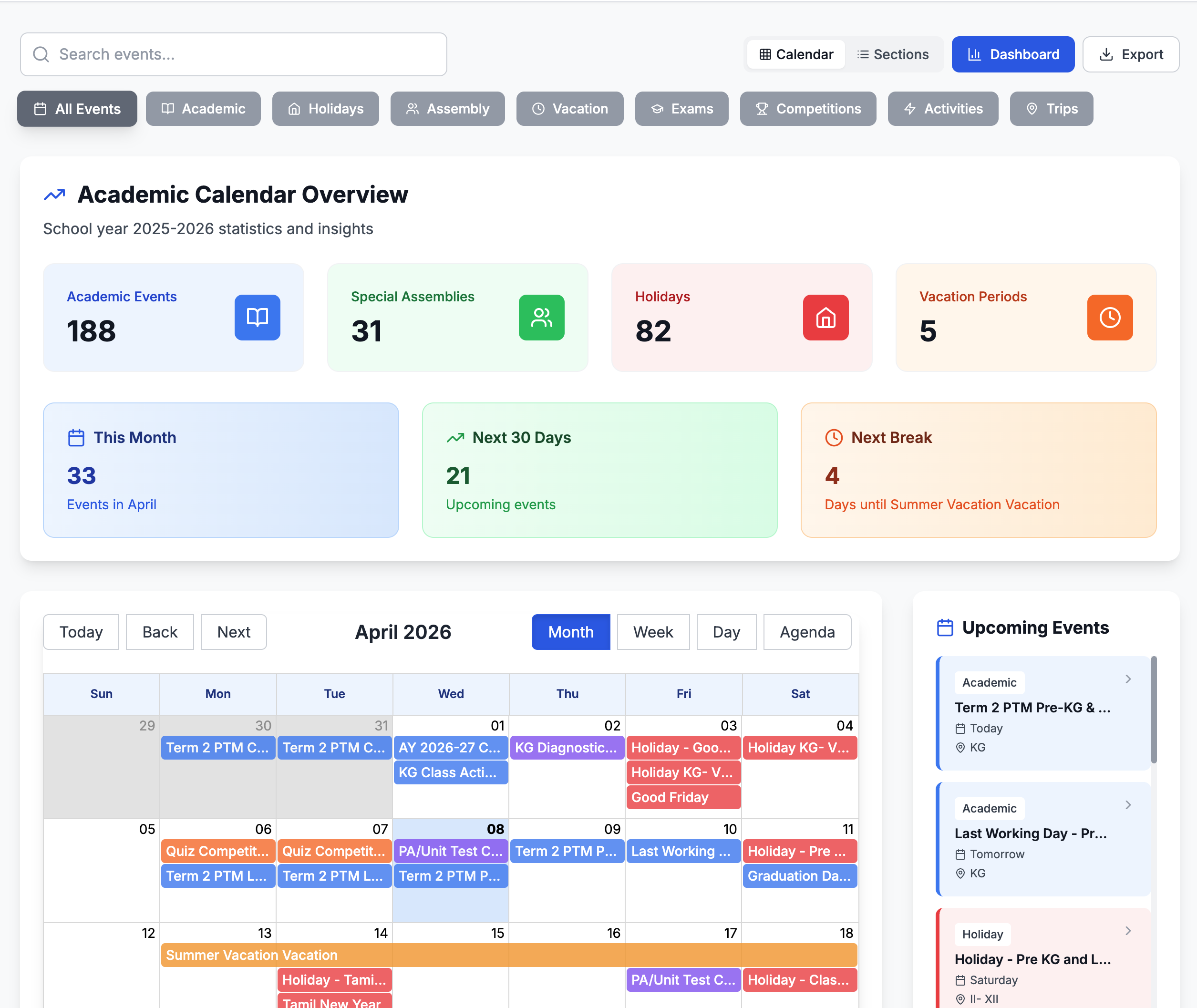Click the orange Vacation Periods clock icon
This screenshot has height=1008, width=1197.
point(1109,318)
